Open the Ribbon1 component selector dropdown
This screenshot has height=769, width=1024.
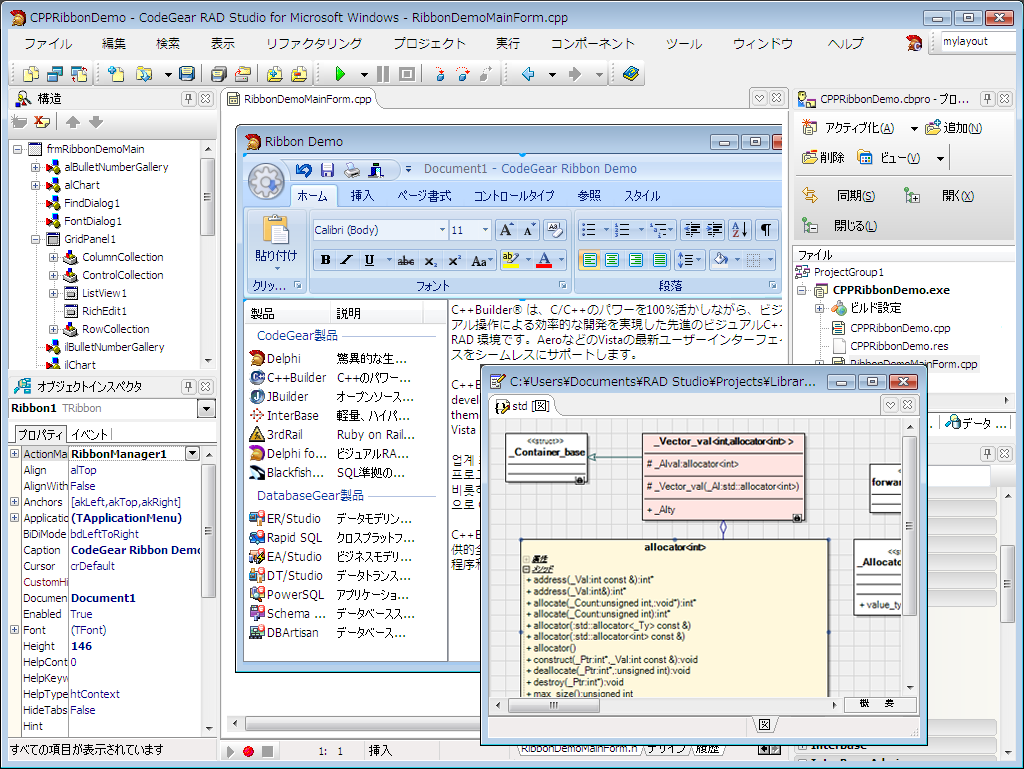tap(206, 409)
